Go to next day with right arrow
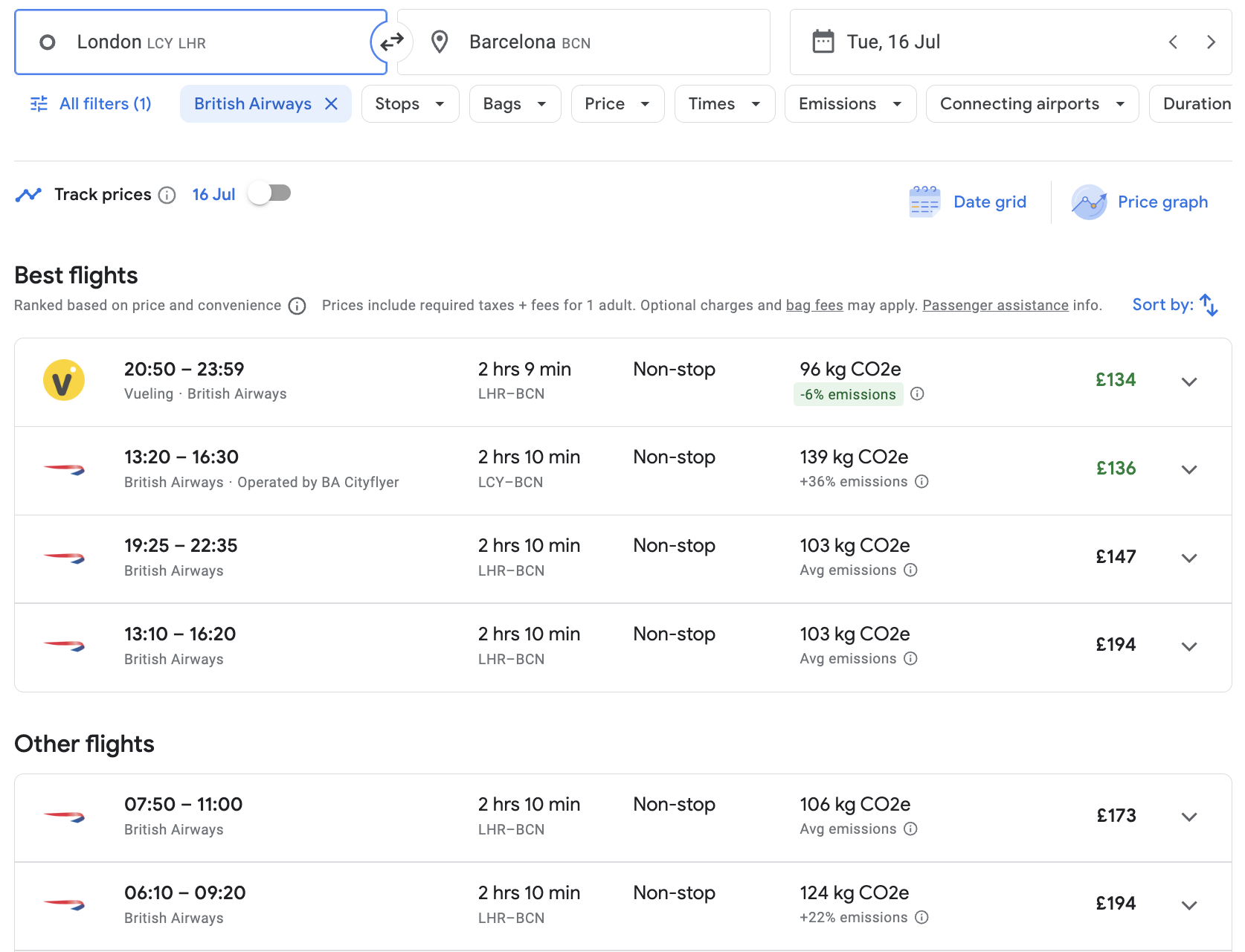 [1211, 42]
